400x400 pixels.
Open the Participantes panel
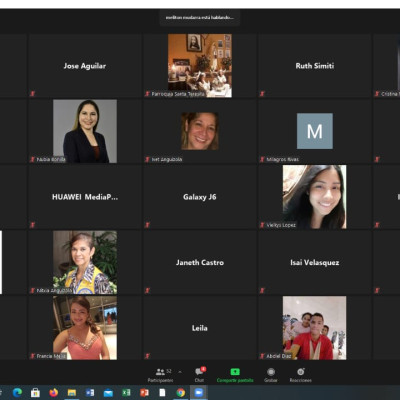160,375
